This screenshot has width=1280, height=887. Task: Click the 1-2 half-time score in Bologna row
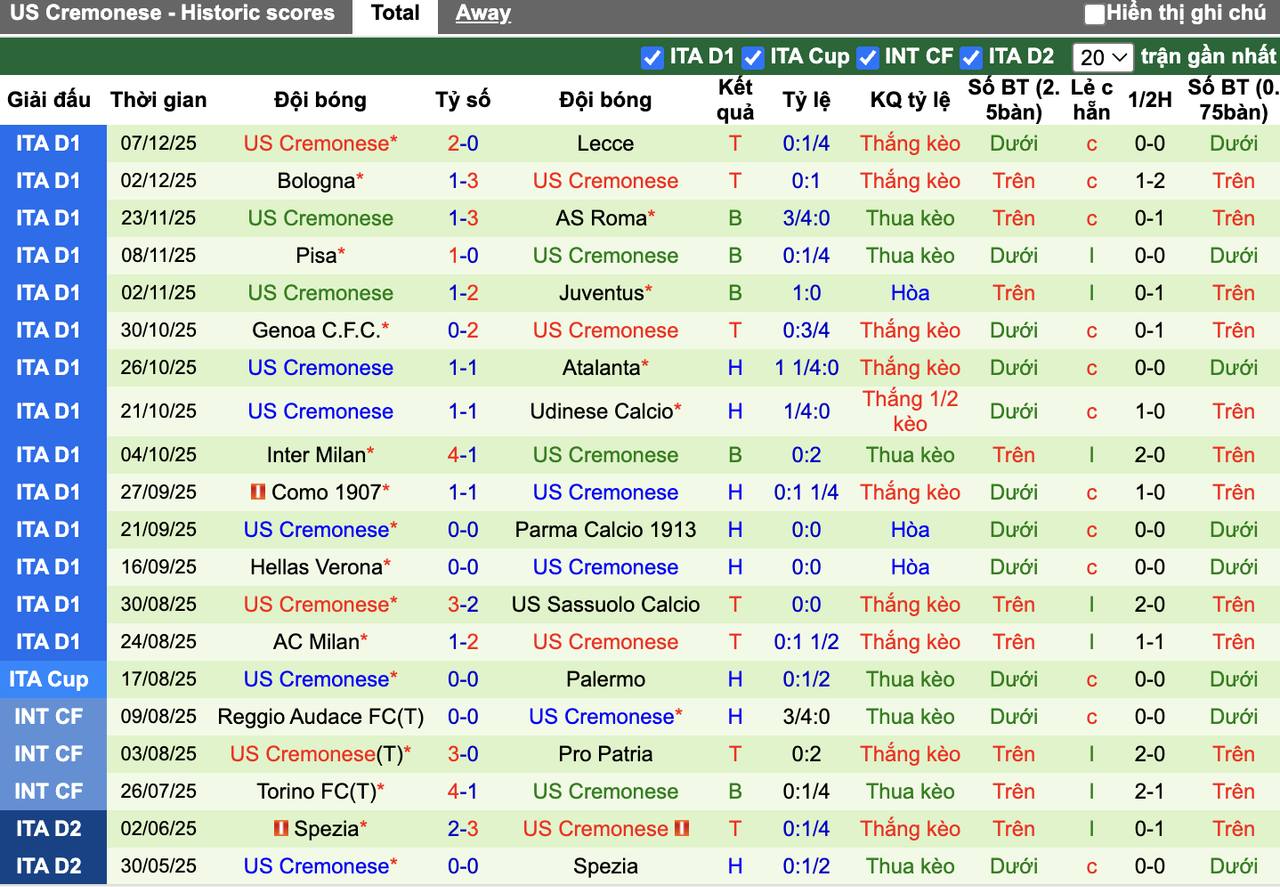pos(1149,181)
